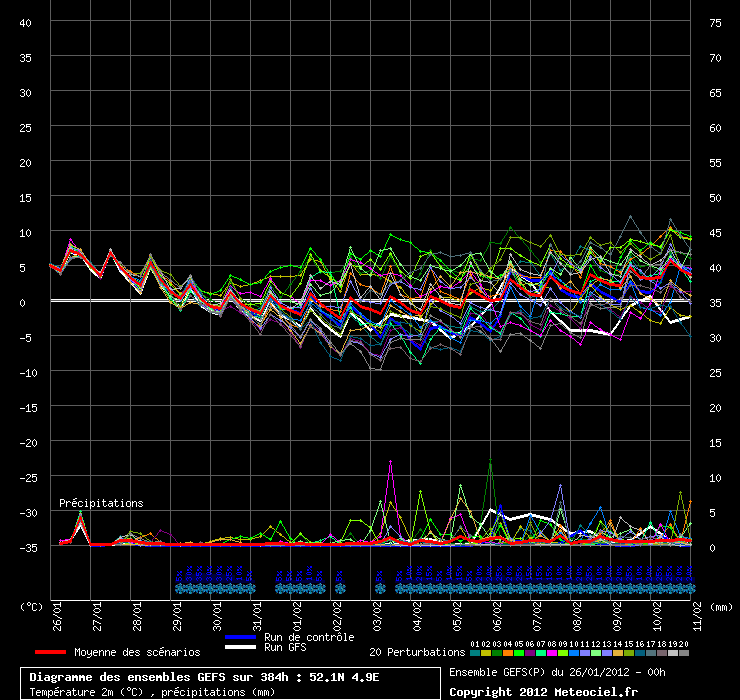Click the Run GFS legend label
Screen dimensions: 740x700
pos(285,647)
